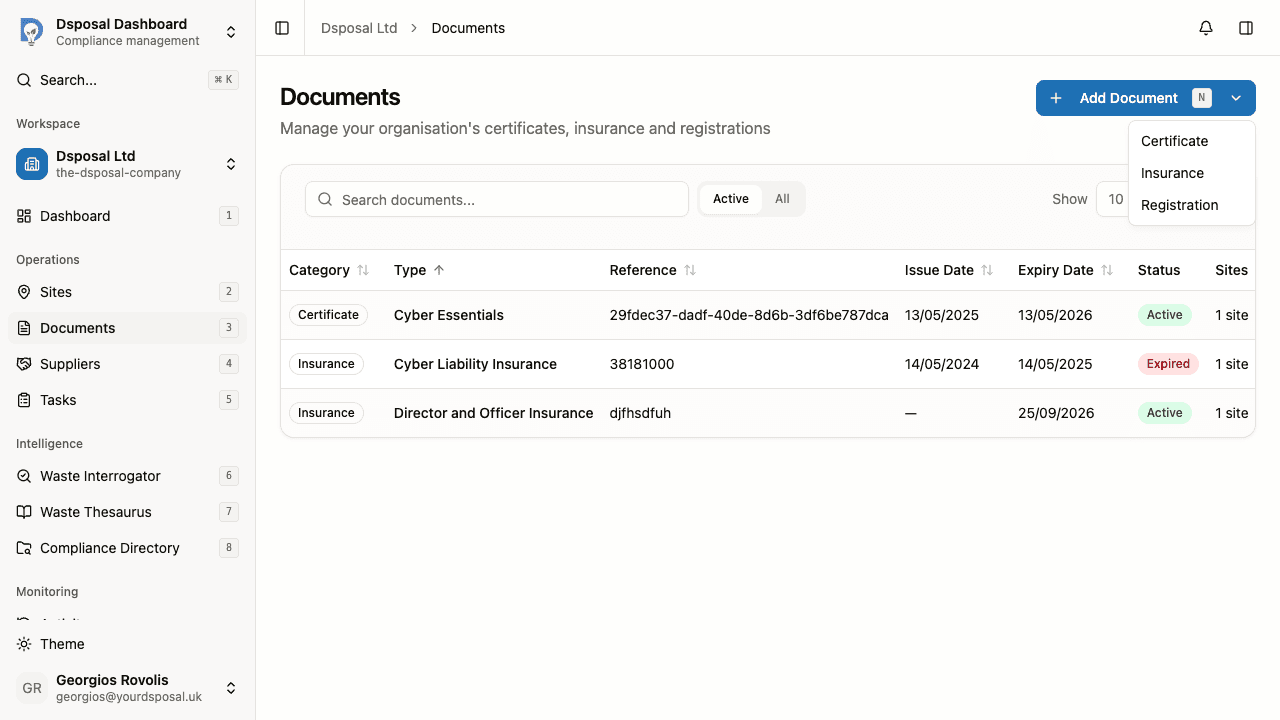
Task: Open the Tasks list
Action: click(x=58, y=400)
